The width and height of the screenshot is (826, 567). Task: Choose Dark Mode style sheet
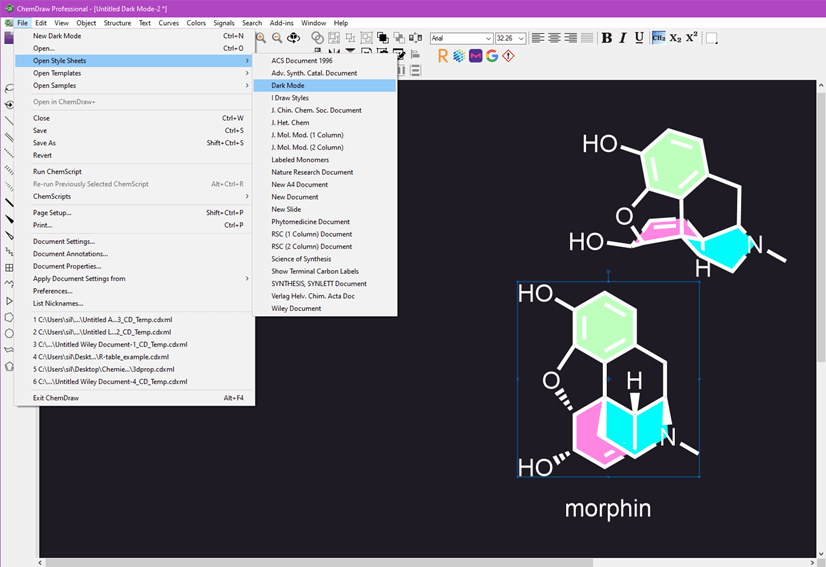(324, 85)
